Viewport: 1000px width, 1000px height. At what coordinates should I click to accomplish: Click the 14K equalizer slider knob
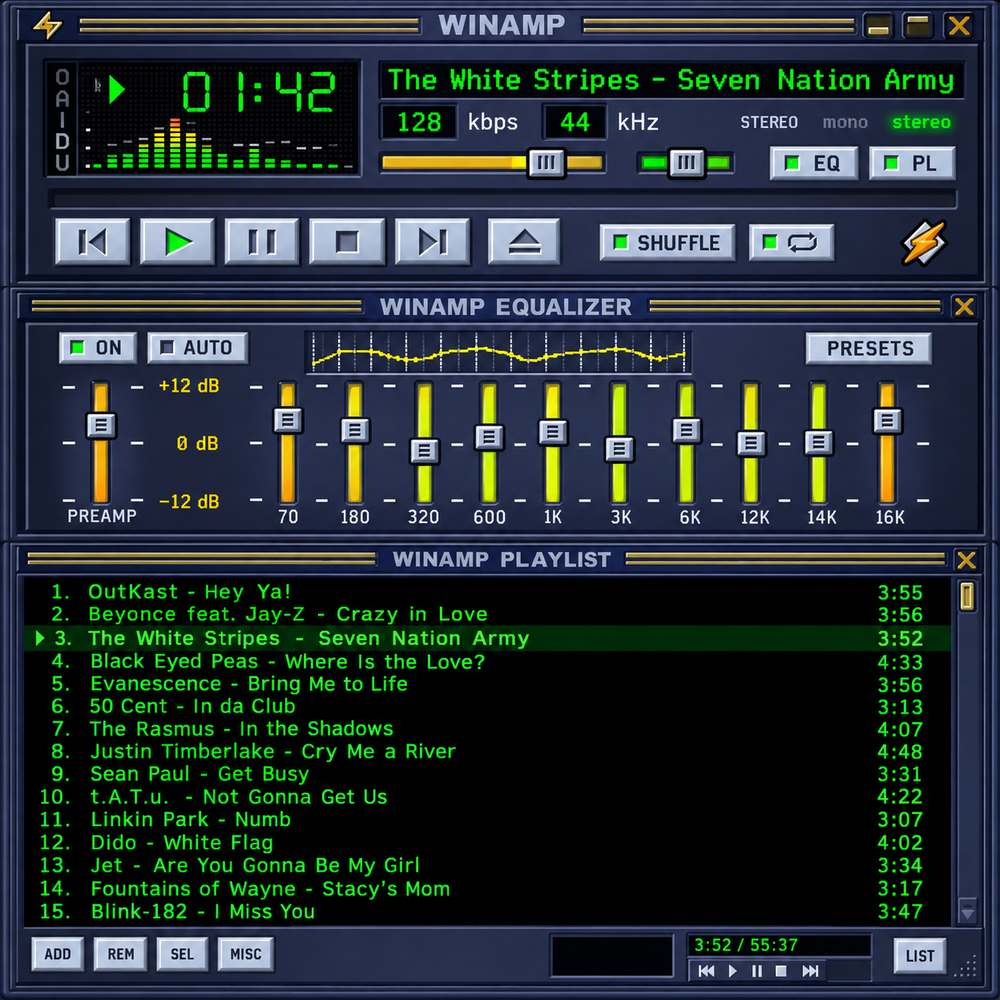[819, 442]
